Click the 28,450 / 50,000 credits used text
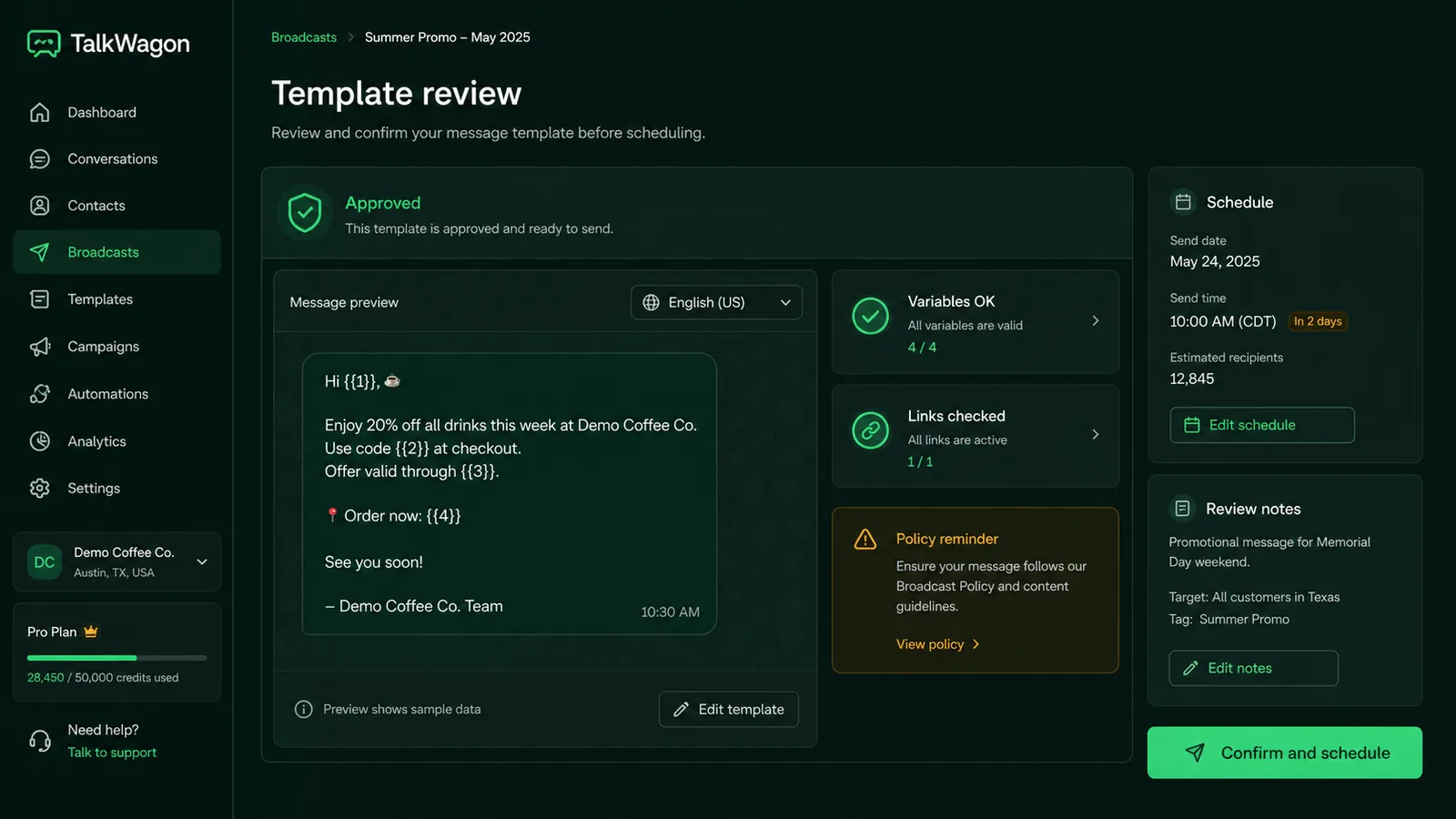 coord(103,678)
